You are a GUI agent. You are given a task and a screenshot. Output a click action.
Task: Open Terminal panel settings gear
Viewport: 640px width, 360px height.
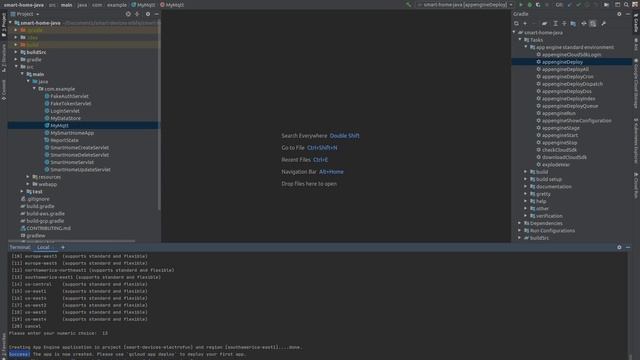pyautogui.click(x=619, y=247)
